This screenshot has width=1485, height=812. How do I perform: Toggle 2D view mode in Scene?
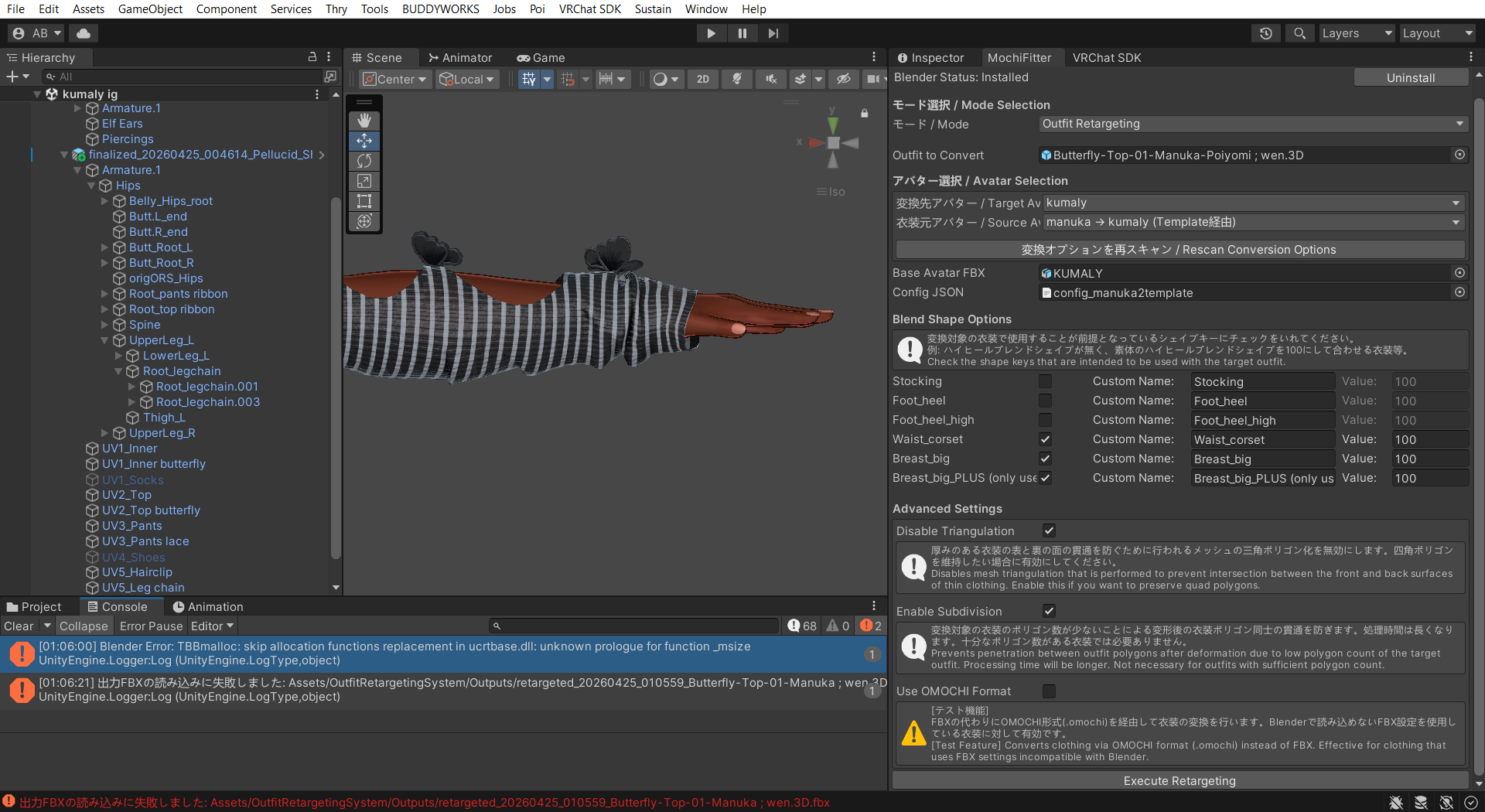point(702,79)
